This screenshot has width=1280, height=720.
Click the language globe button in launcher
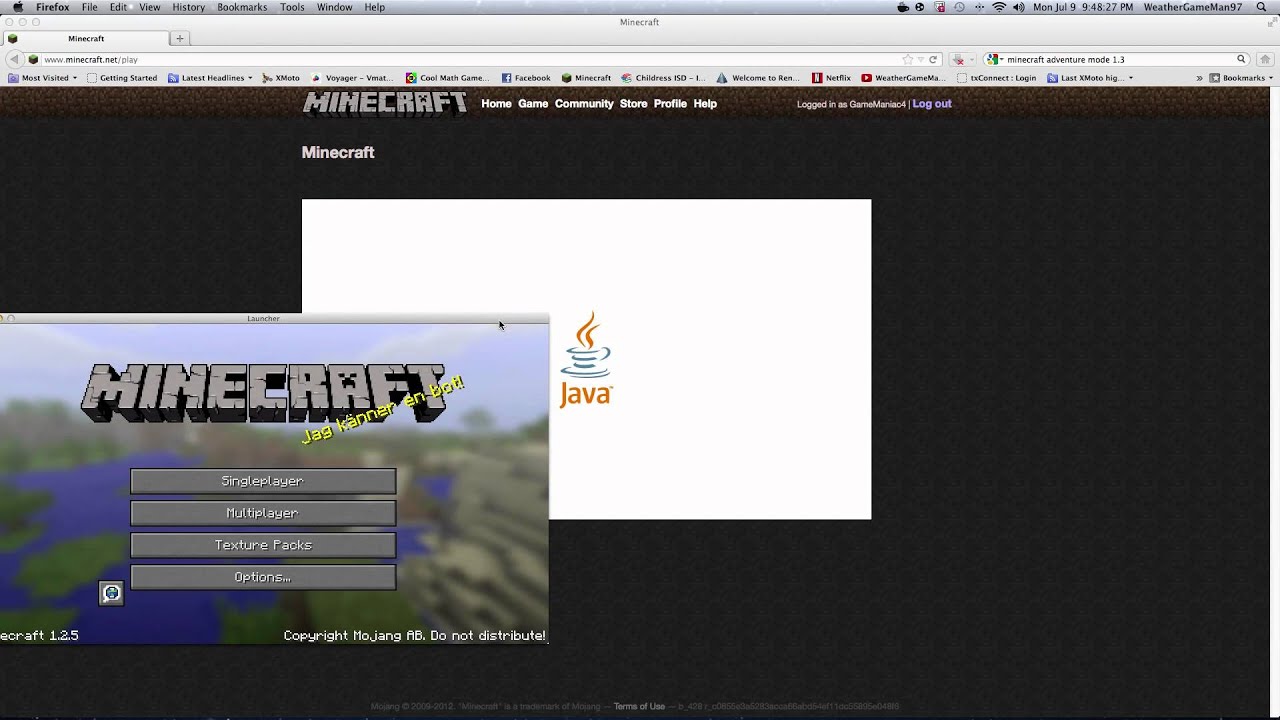[111, 593]
